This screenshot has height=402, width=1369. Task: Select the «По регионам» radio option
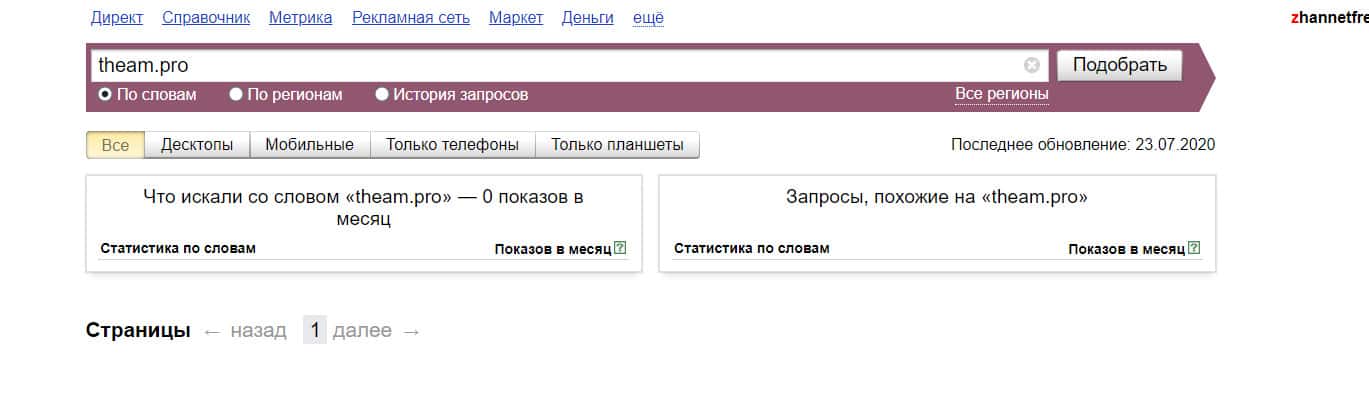coord(236,95)
